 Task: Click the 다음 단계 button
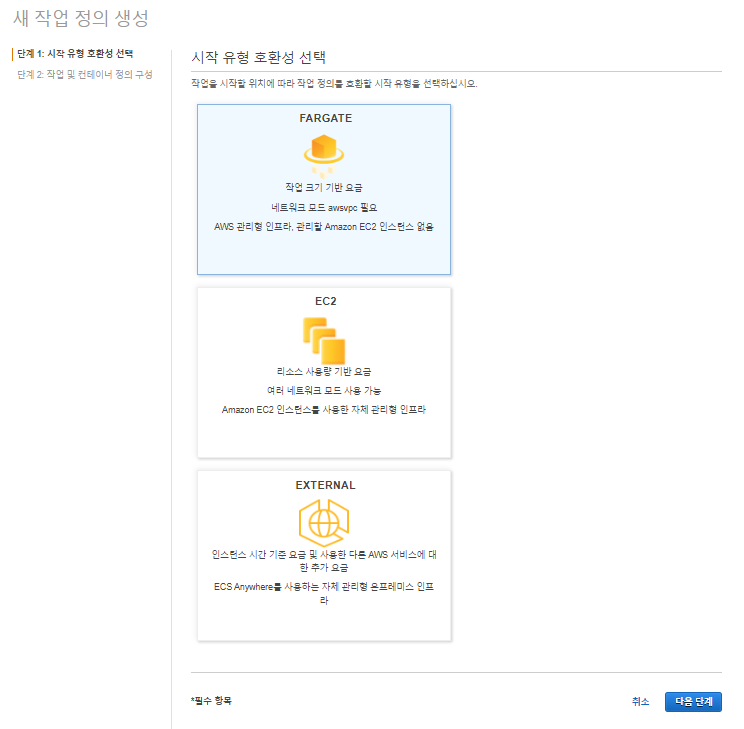tap(693, 701)
